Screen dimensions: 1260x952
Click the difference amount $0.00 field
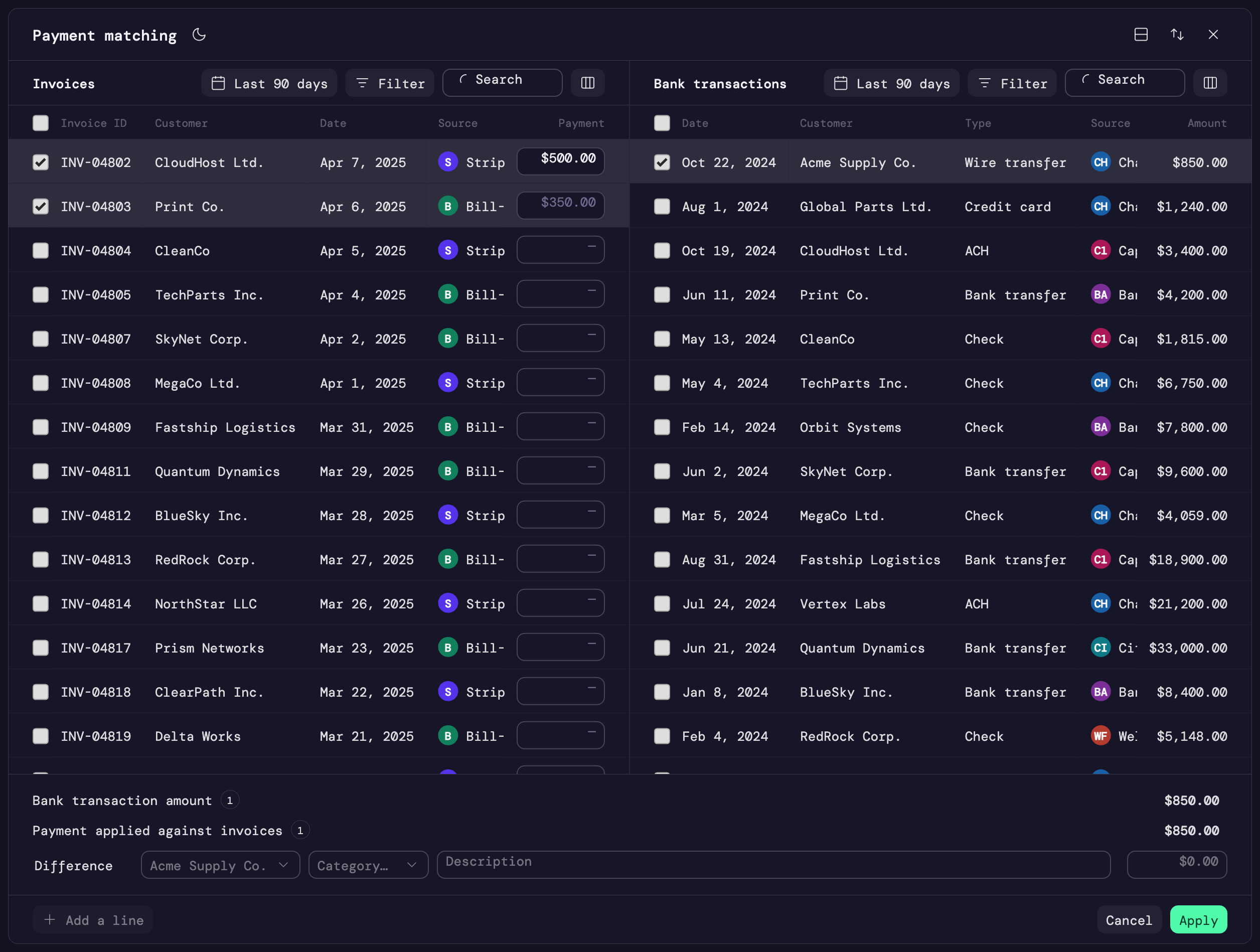point(1177,865)
